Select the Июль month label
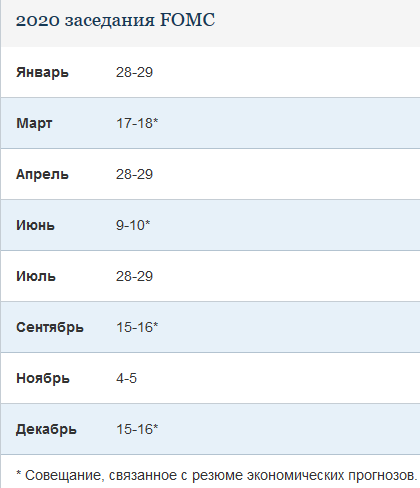Viewport: 420px width, 488px height. coord(36,276)
